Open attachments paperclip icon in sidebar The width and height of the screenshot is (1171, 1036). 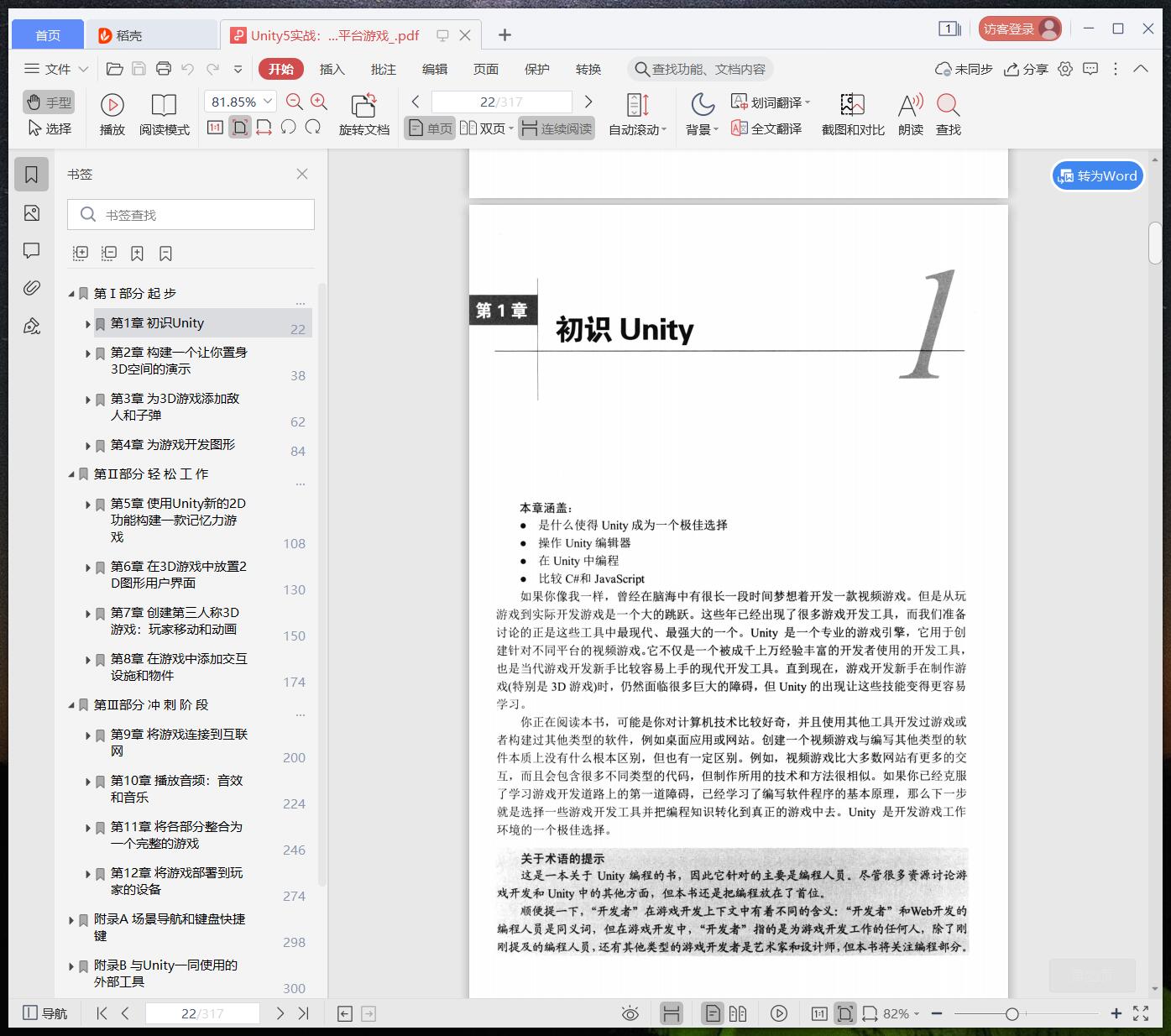tap(32, 288)
